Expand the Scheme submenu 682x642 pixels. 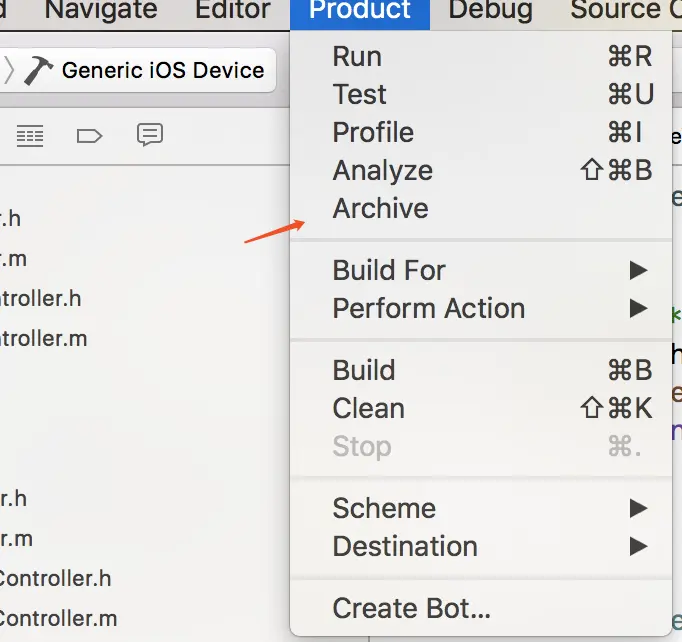point(481,508)
